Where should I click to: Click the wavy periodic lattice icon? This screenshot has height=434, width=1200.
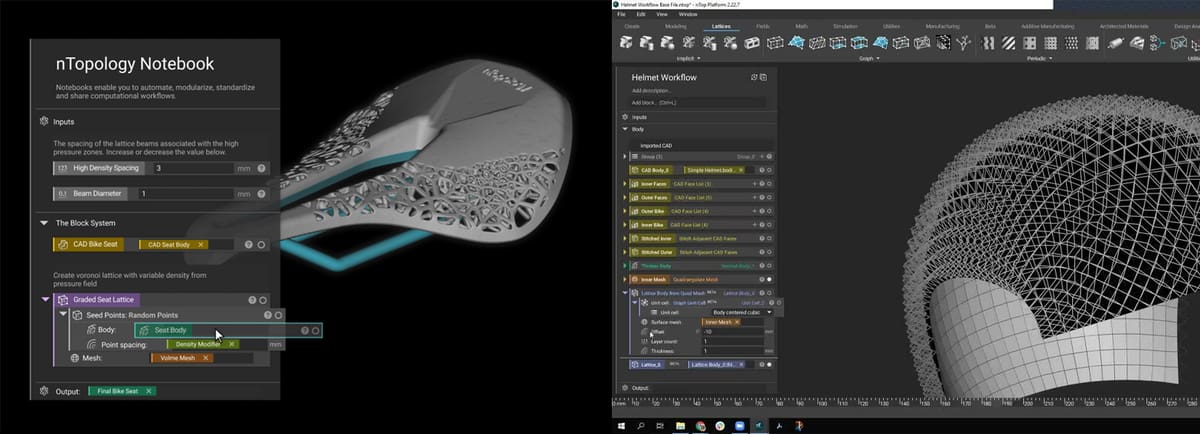(989, 43)
